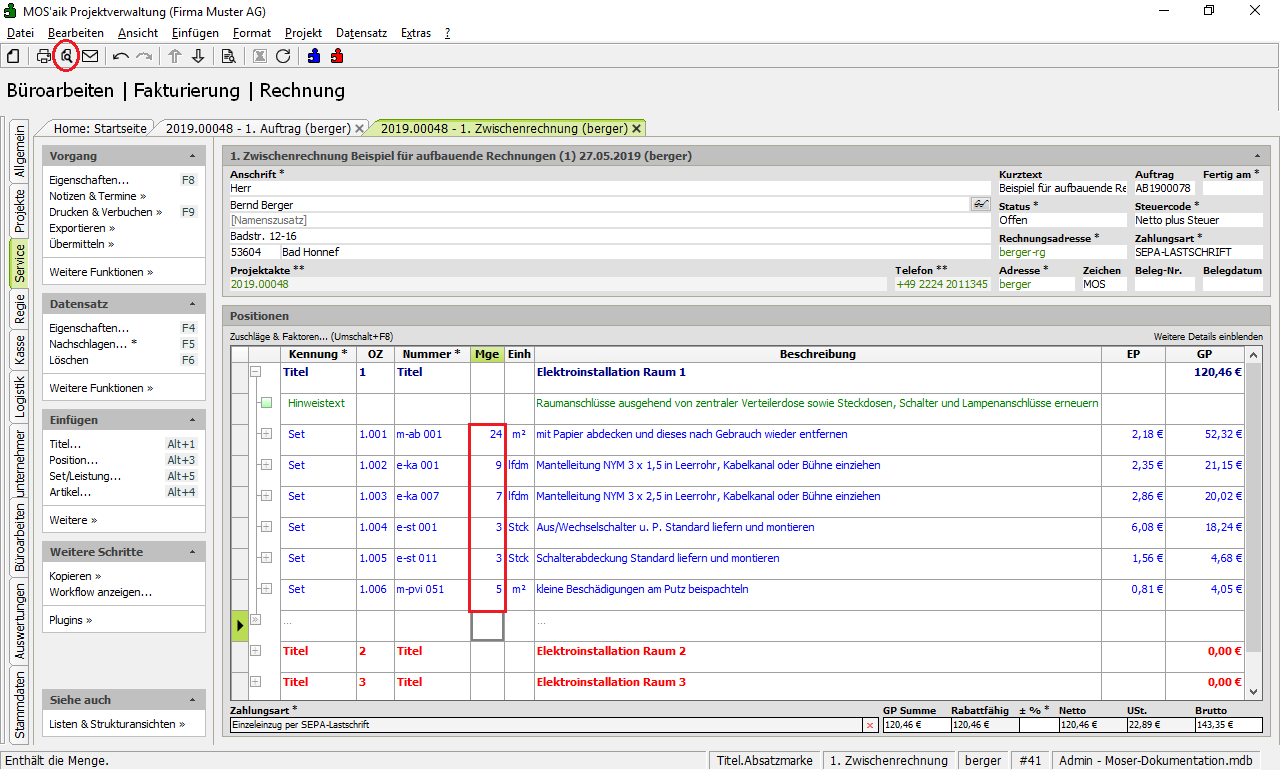Click the new document toolbar icon
This screenshot has height=770, width=1280.
(x=13, y=56)
